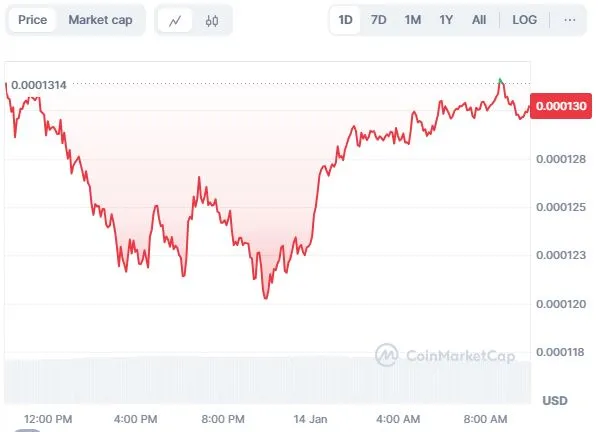
Task: Click the red 0.000130 current price label
Action: pos(561,106)
